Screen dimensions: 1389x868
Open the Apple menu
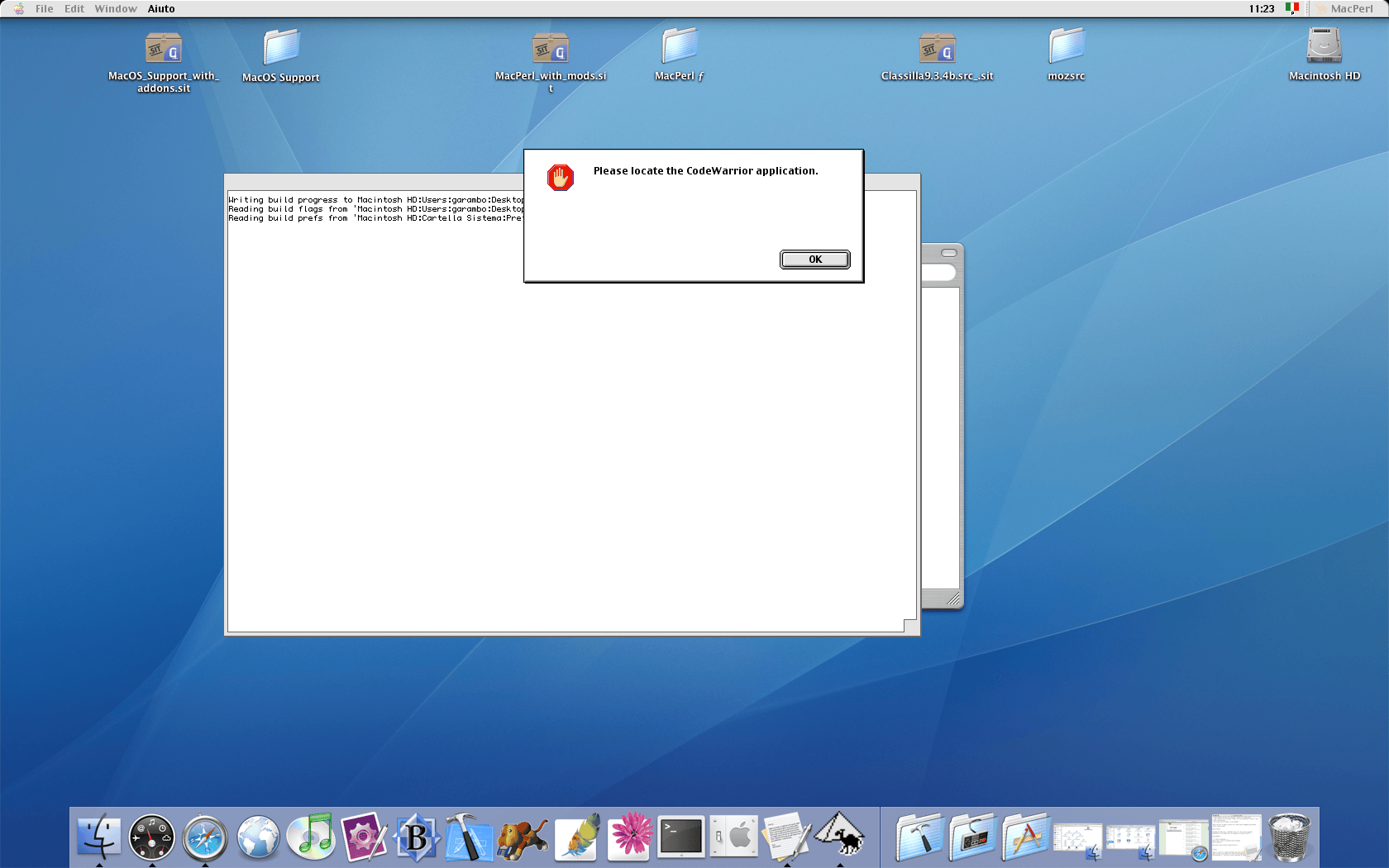pos(19,8)
